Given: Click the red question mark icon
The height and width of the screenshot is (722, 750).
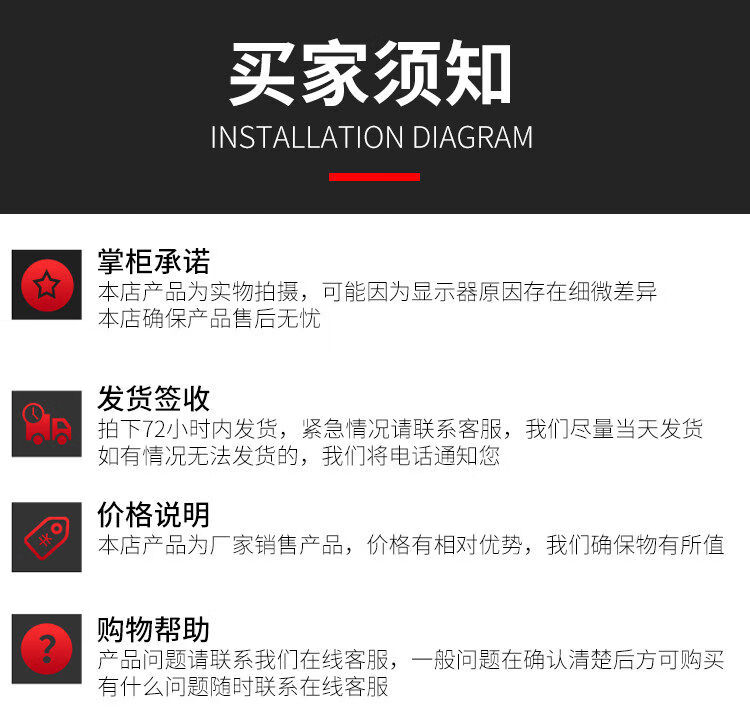Looking at the screenshot, I should [47, 649].
